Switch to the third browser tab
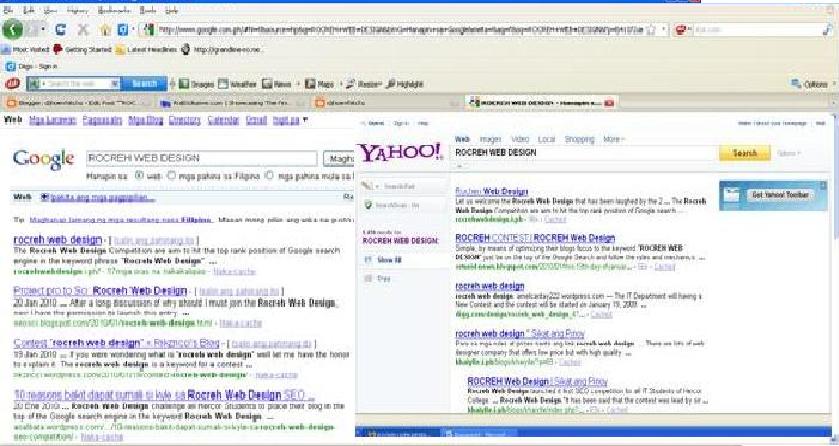Viewport: 839px width, 446px height. click(385, 102)
